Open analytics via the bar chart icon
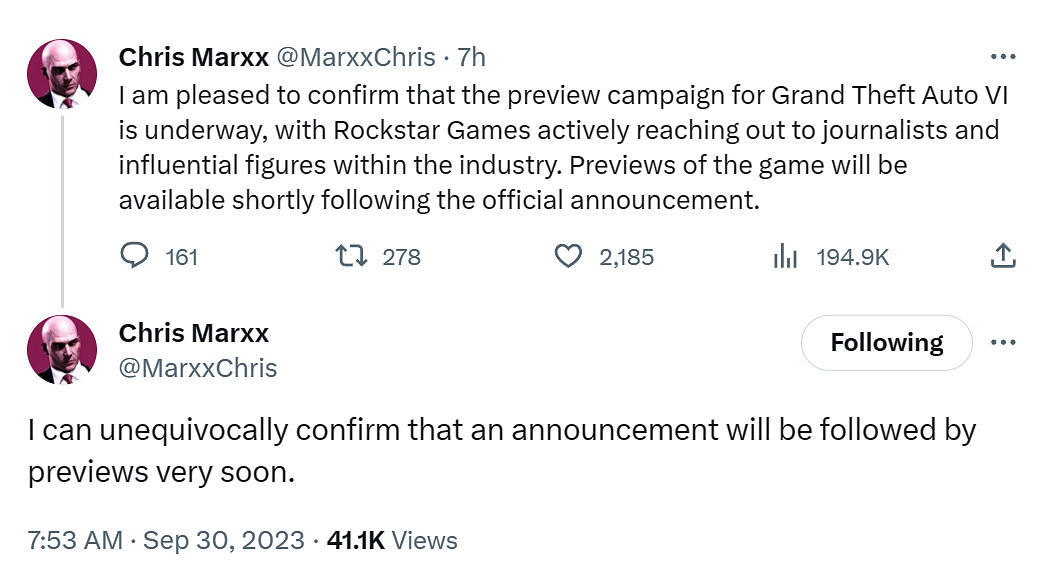This screenshot has width=1043, height=569. (785, 257)
